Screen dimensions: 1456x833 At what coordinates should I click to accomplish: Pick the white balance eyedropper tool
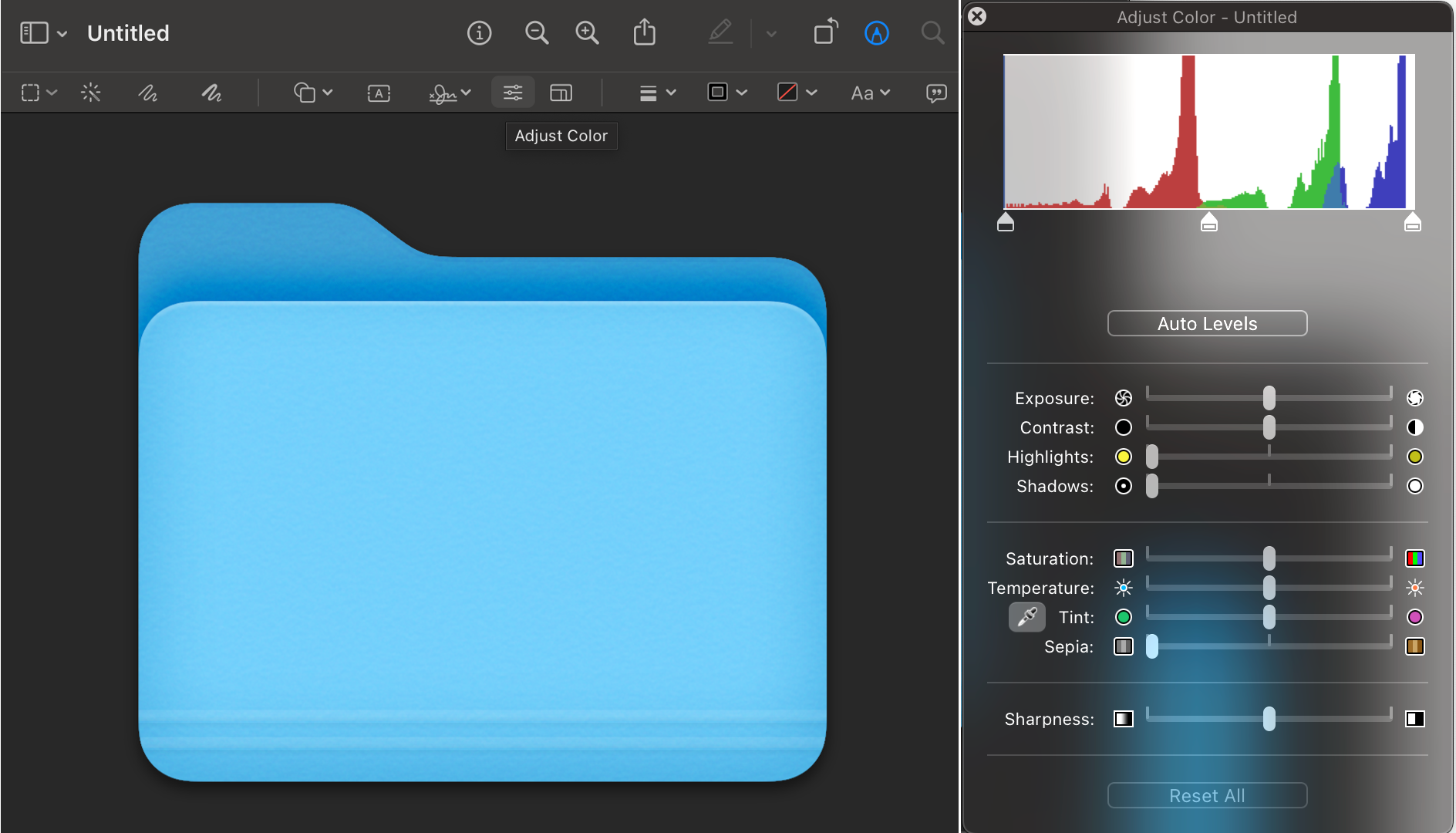click(x=1027, y=617)
